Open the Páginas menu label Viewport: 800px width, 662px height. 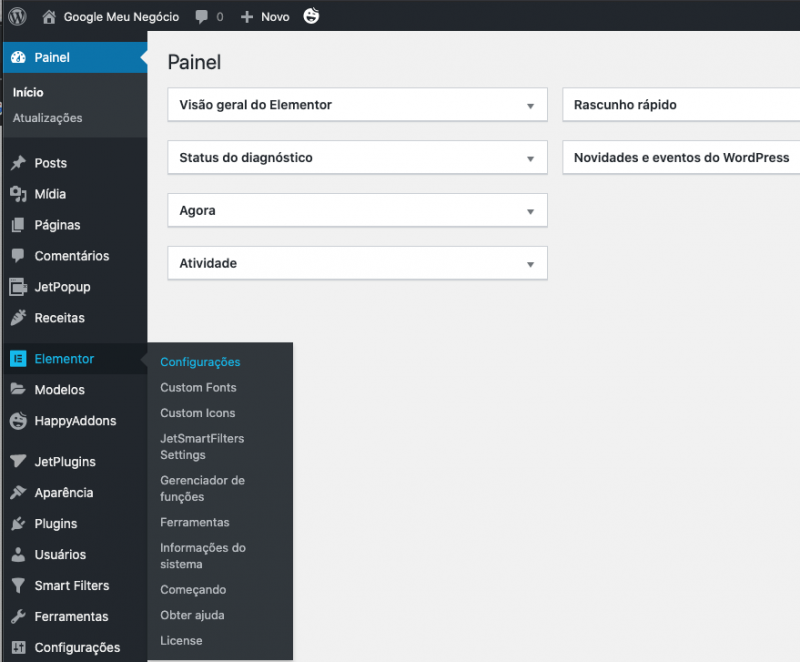pyautogui.click(x=57, y=225)
